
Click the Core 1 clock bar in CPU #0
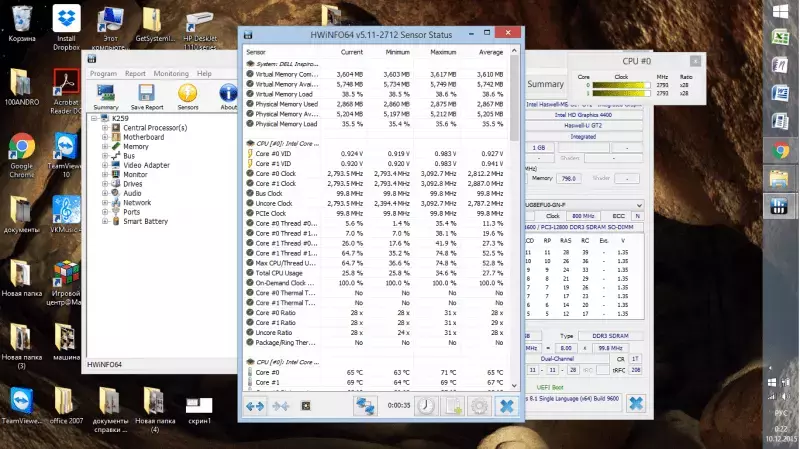pos(621,93)
